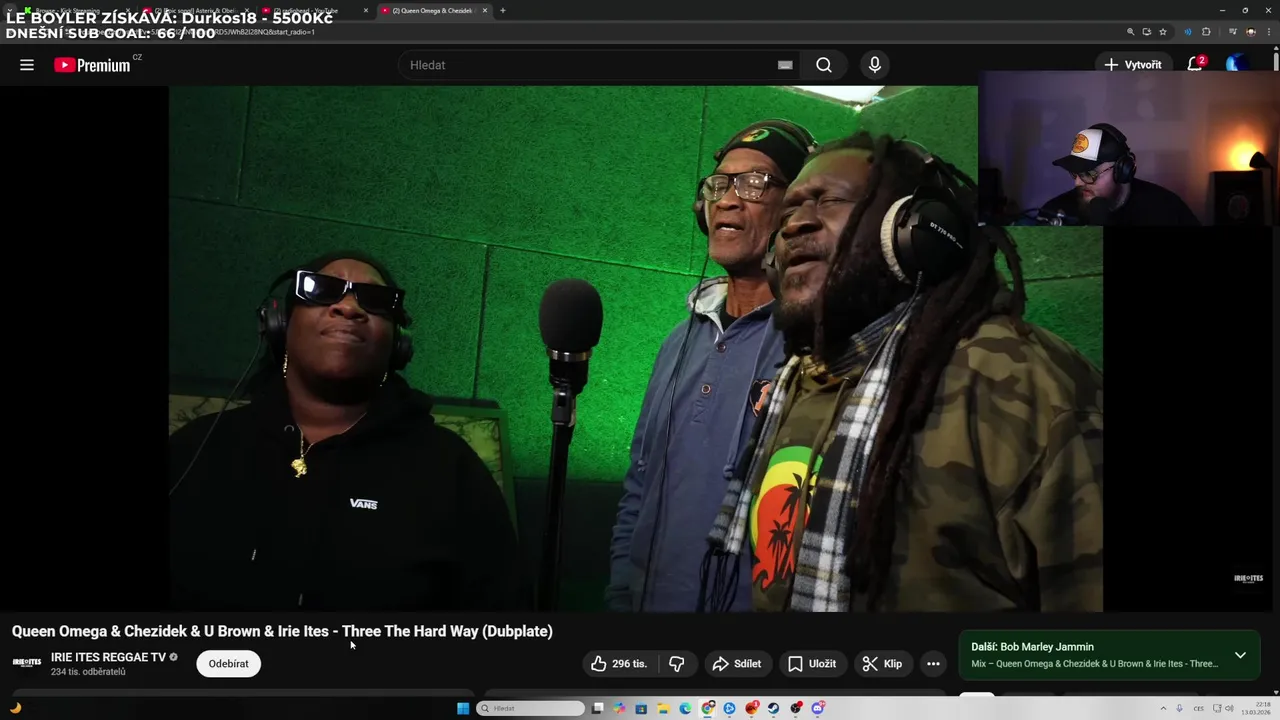The width and height of the screenshot is (1280, 720).
Task: Click the Uložit save button
Action: (x=811, y=664)
